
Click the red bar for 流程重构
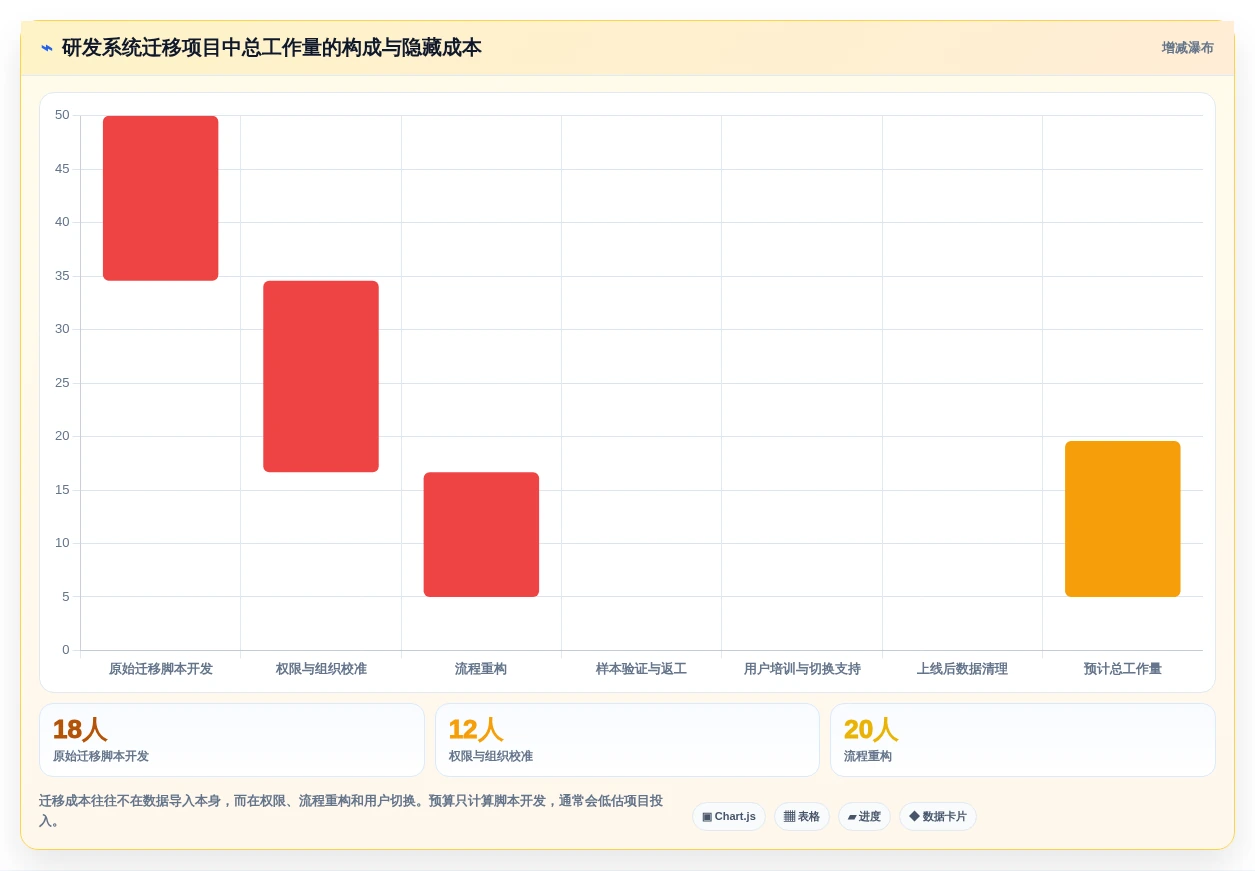[x=481, y=534]
